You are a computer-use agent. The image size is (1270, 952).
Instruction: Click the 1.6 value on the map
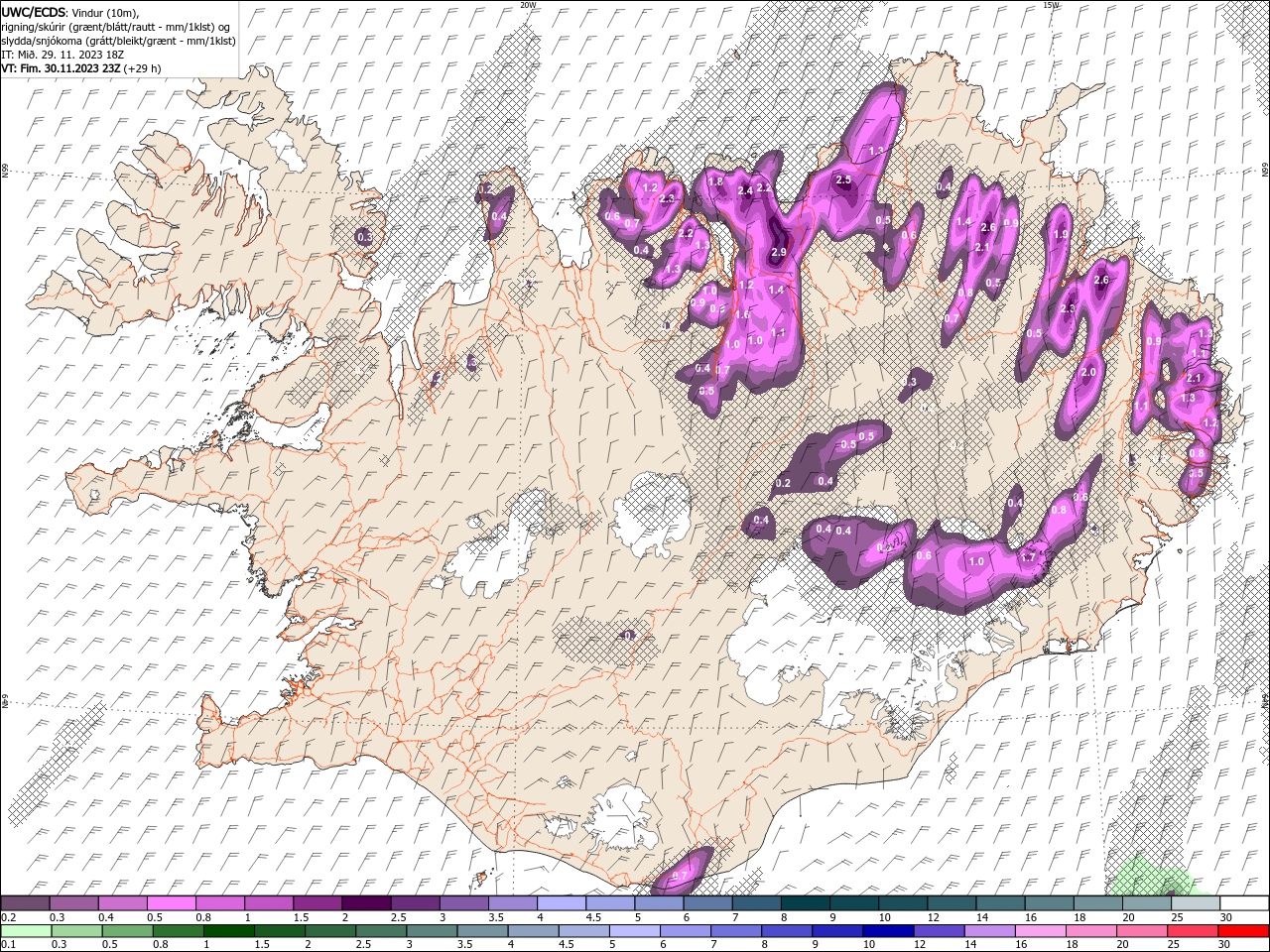(x=742, y=314)
